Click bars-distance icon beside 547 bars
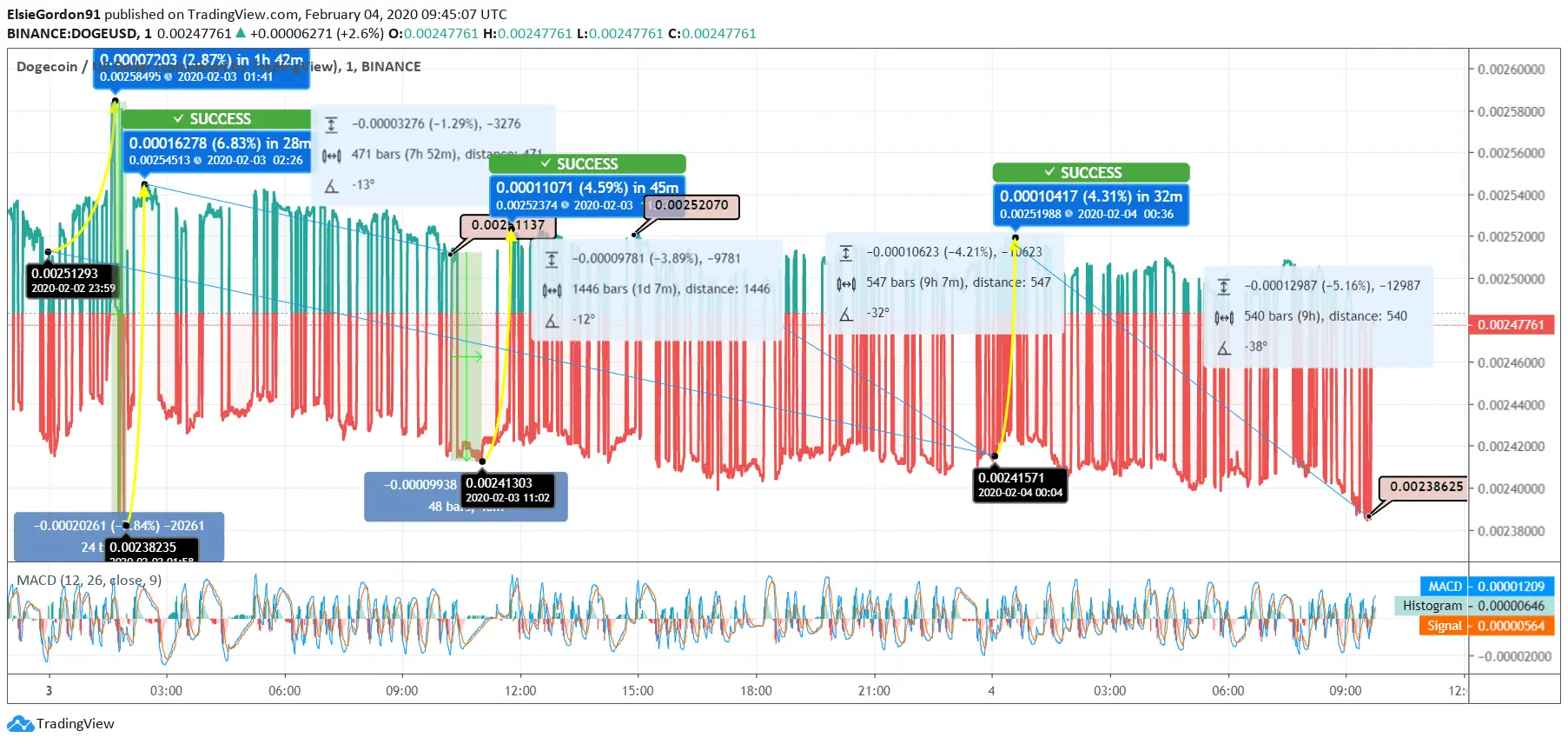This screenshot has width=1568, height=744. click(846, 283)
